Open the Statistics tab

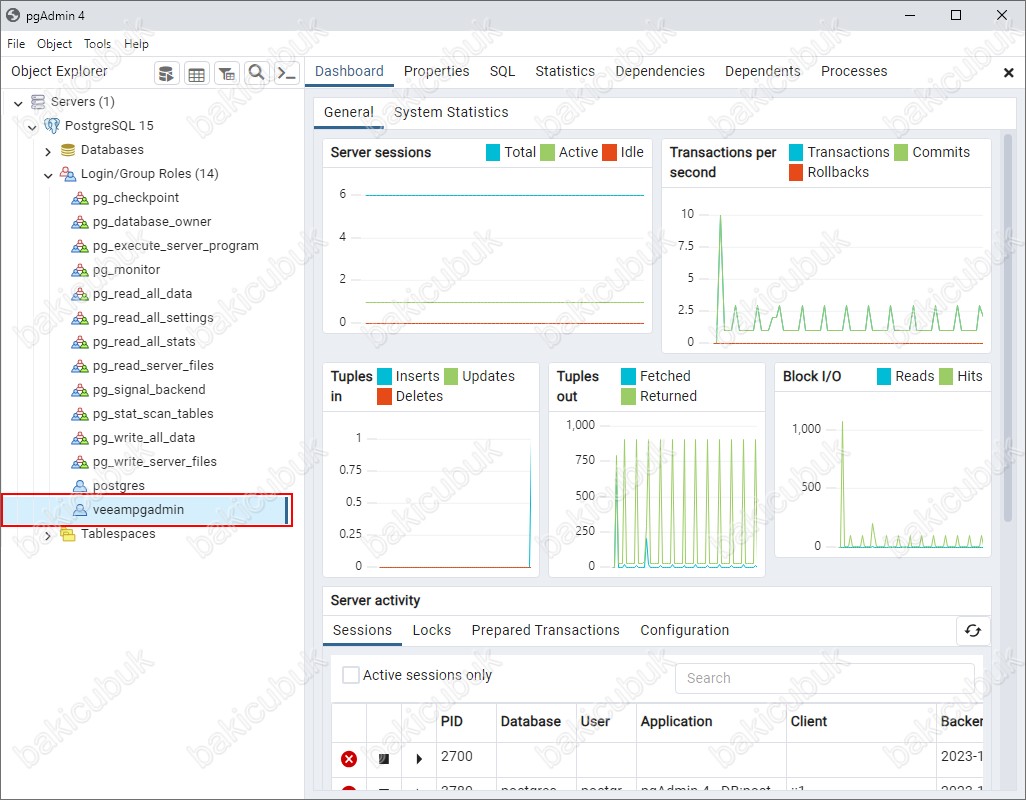pos(565,71)
